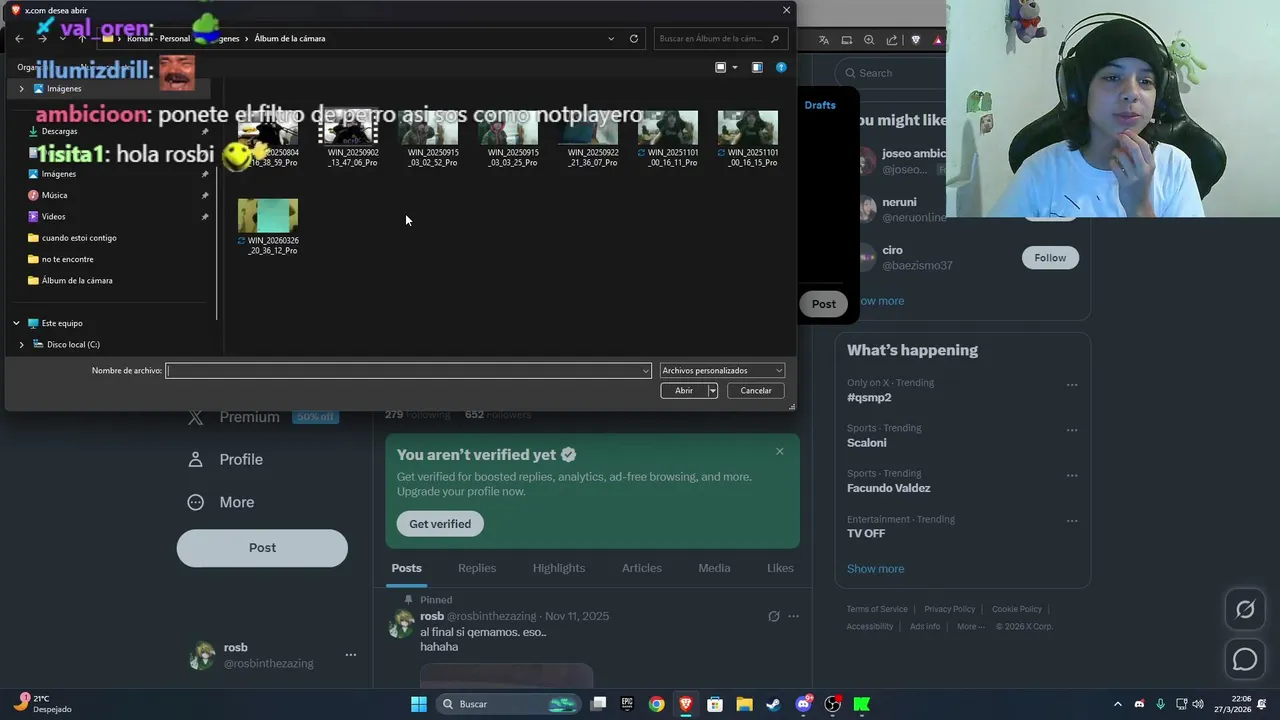Focus the Buscar en Álbum de la cámara field

pyautogui.click(x=721, y=38)
